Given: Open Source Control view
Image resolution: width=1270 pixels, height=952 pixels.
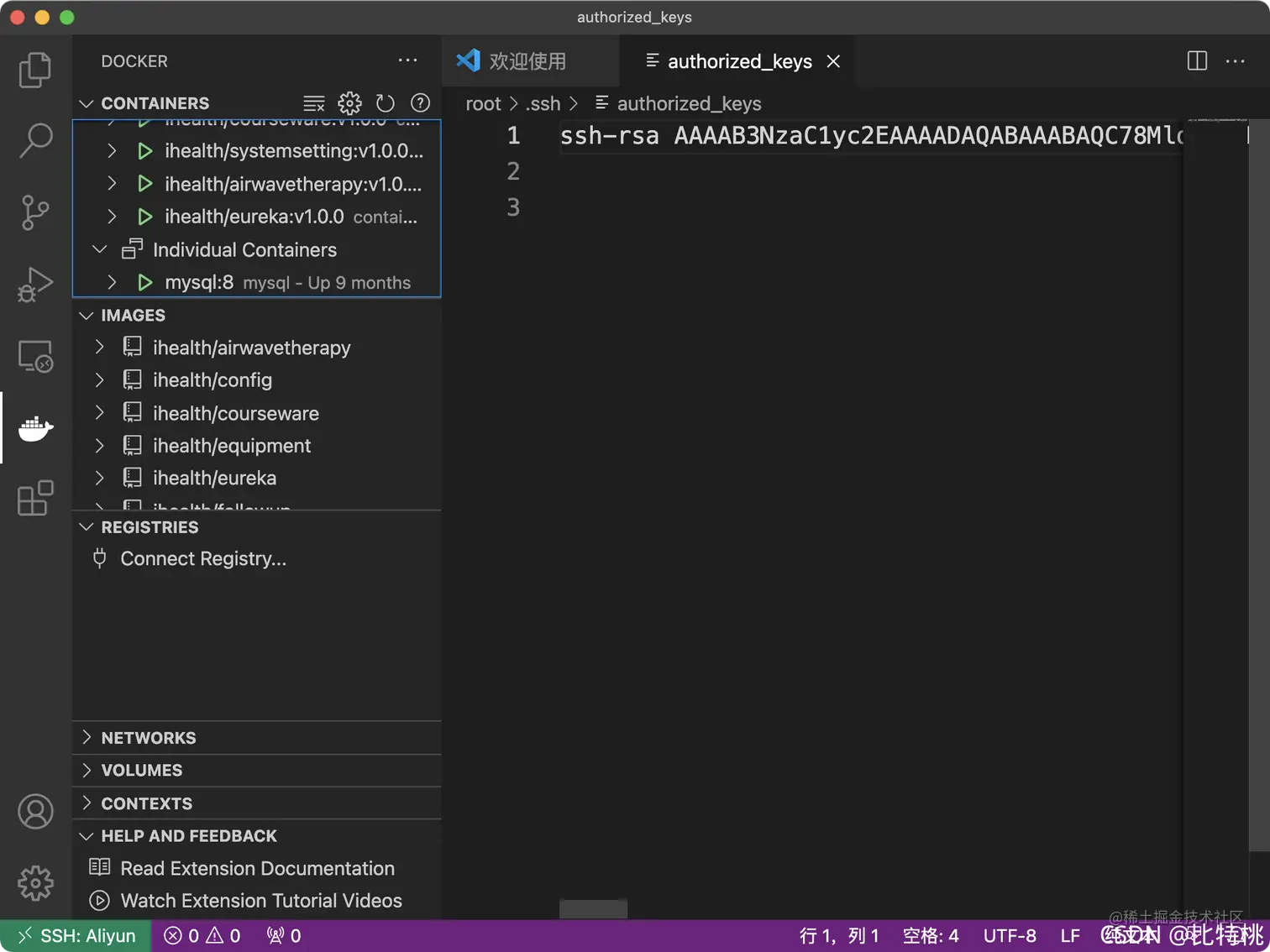Looking at the screenshot, I should pos(35,212).
